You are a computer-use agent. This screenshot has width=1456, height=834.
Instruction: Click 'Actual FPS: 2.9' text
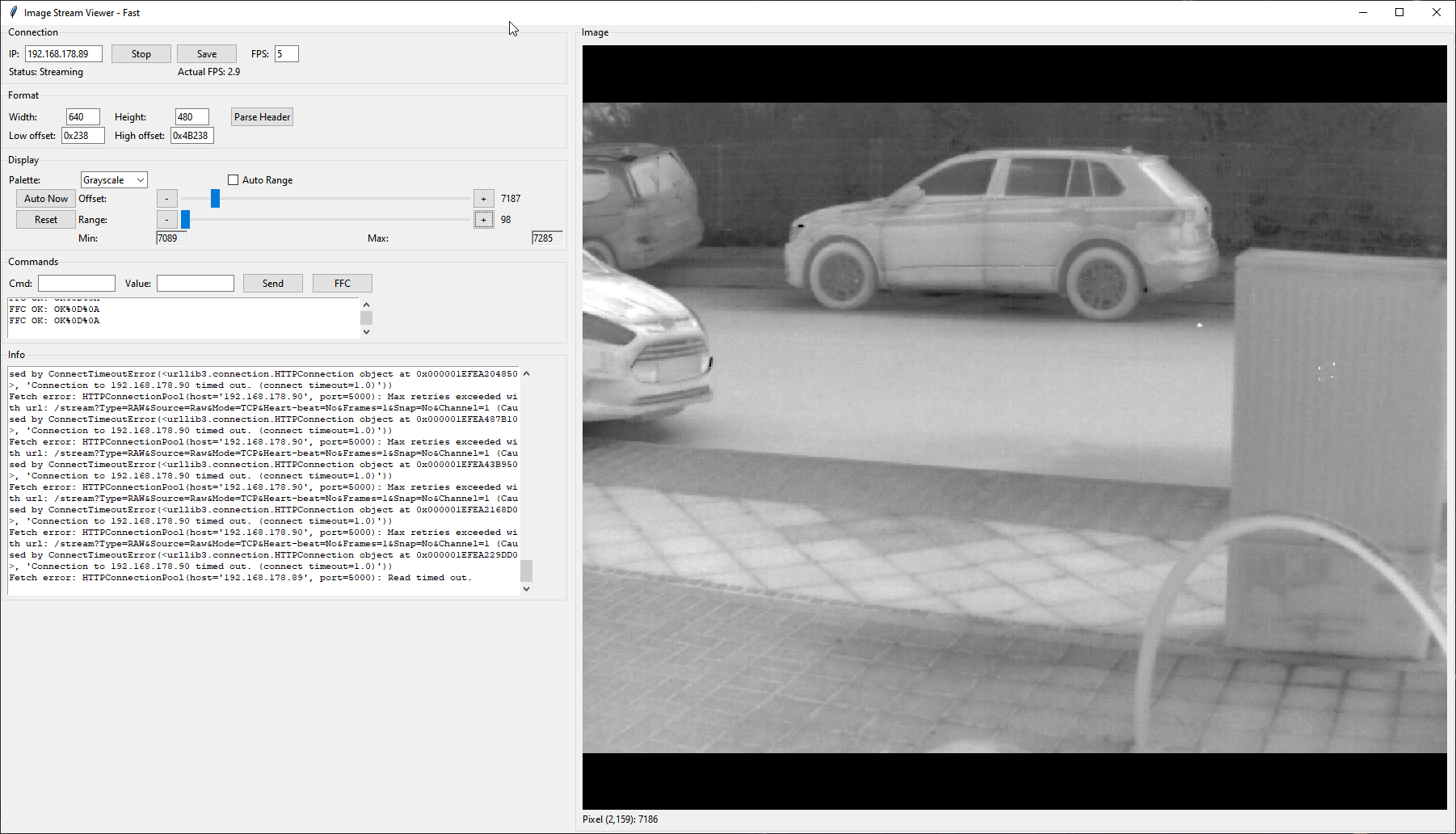[x=208, y=72]
